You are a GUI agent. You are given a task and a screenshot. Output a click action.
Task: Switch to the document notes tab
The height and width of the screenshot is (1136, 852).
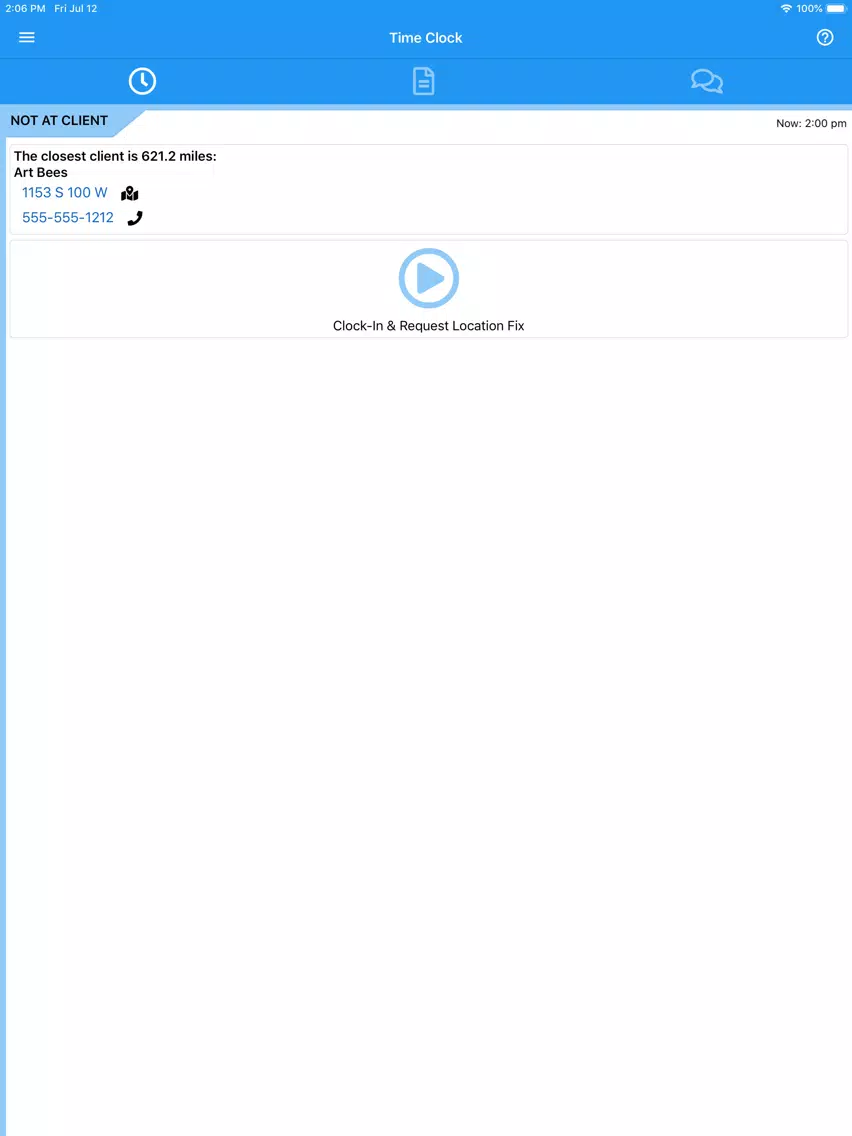pos(424,81)
